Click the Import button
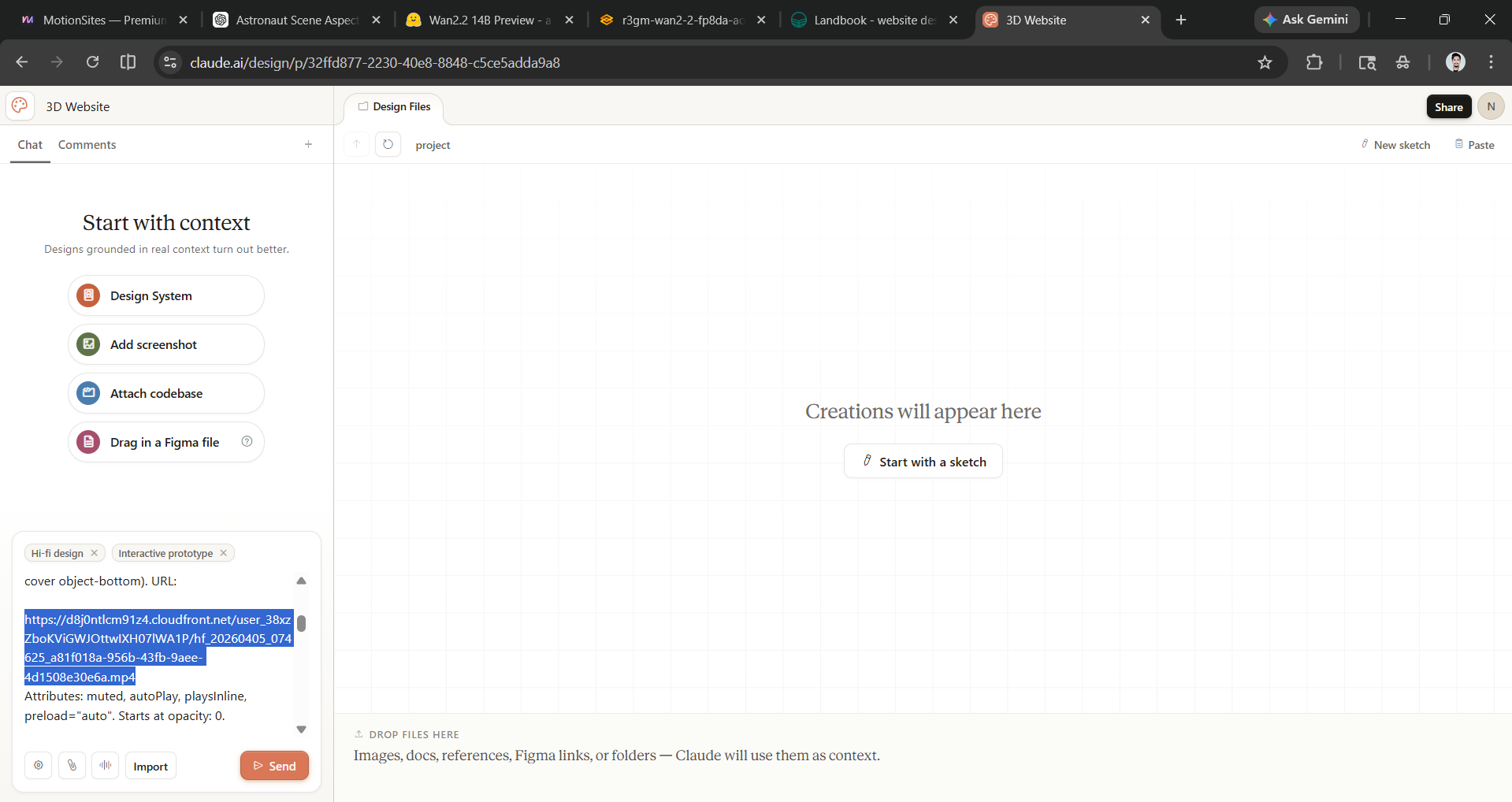Screen dimensions: 1512x802 pyautogui.click(x=150, y=767)
